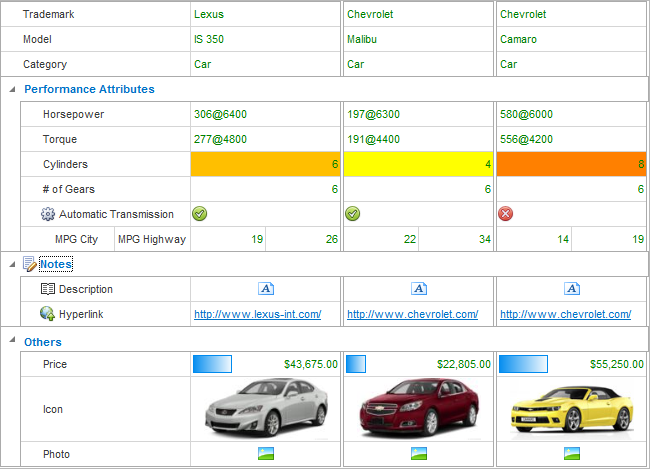Click the red Malibu car image

(419, 408)
